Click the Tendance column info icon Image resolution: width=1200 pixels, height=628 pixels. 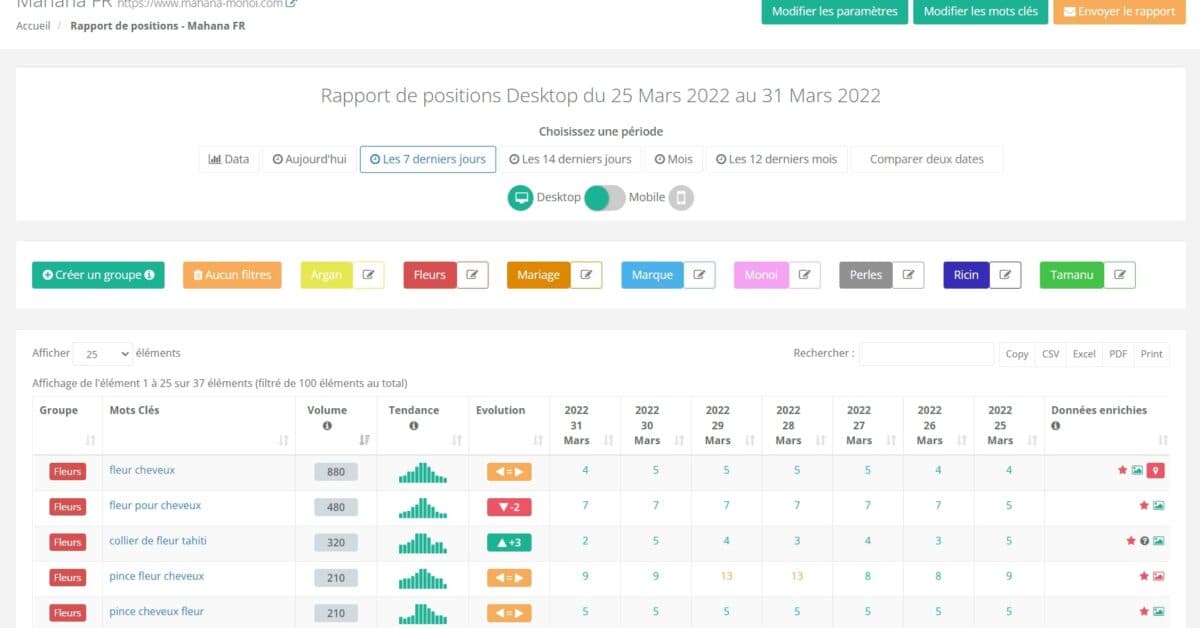414,426
